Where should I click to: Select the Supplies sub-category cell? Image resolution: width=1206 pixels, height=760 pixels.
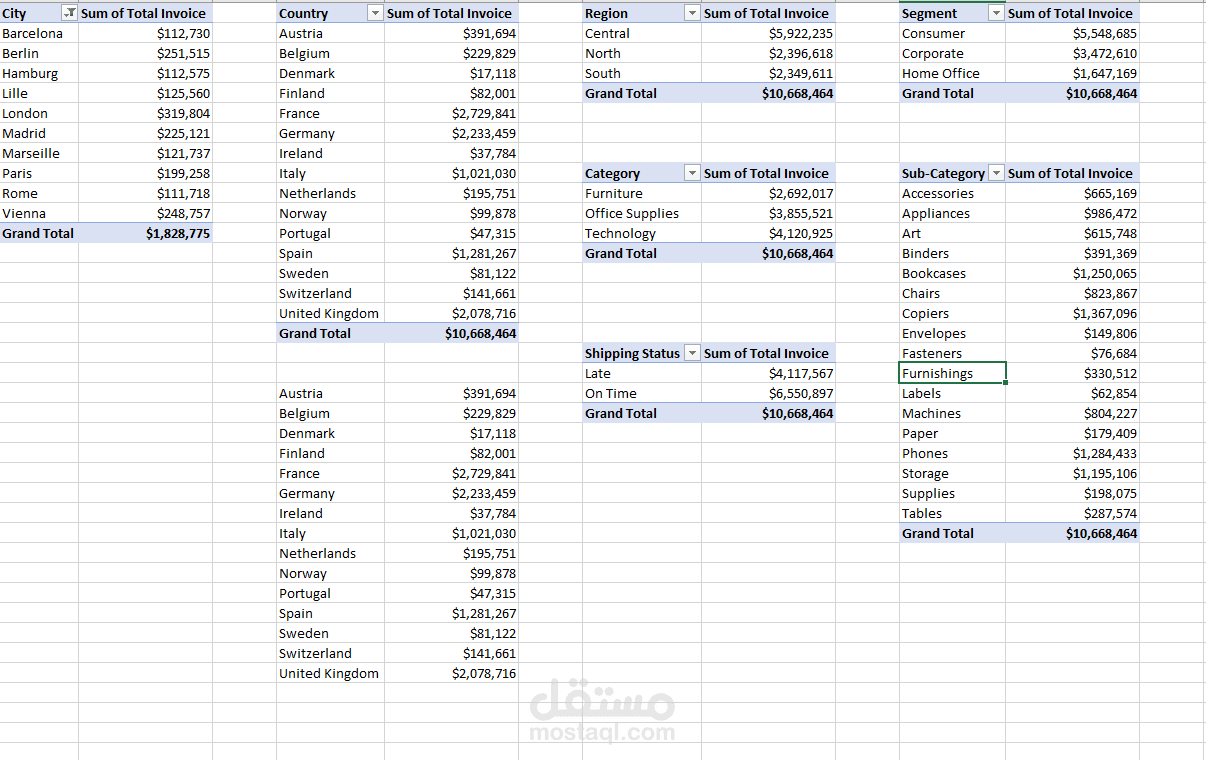pyautogui.click(x=952, y=493)
